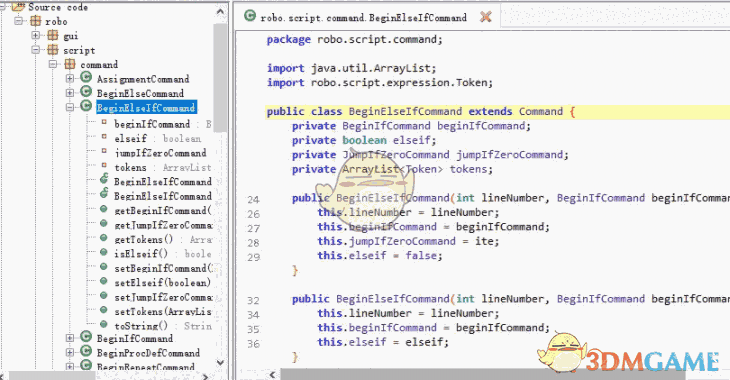Select the setJumpIfZeroComma method entry
Viewport: 730px width, 380px height.
[163, 297]
